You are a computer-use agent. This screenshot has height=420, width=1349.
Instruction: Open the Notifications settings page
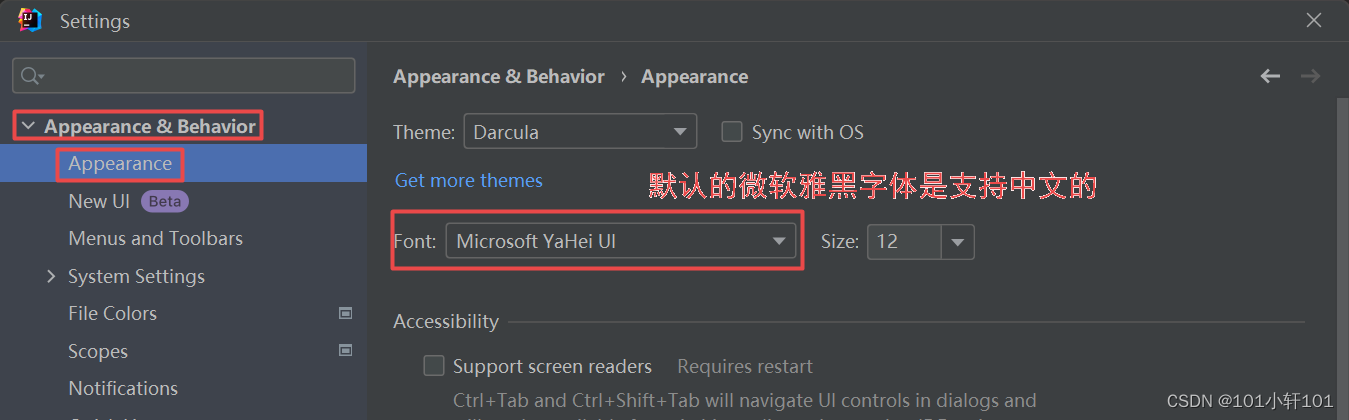pyautogui.click(x=123, y=388)
